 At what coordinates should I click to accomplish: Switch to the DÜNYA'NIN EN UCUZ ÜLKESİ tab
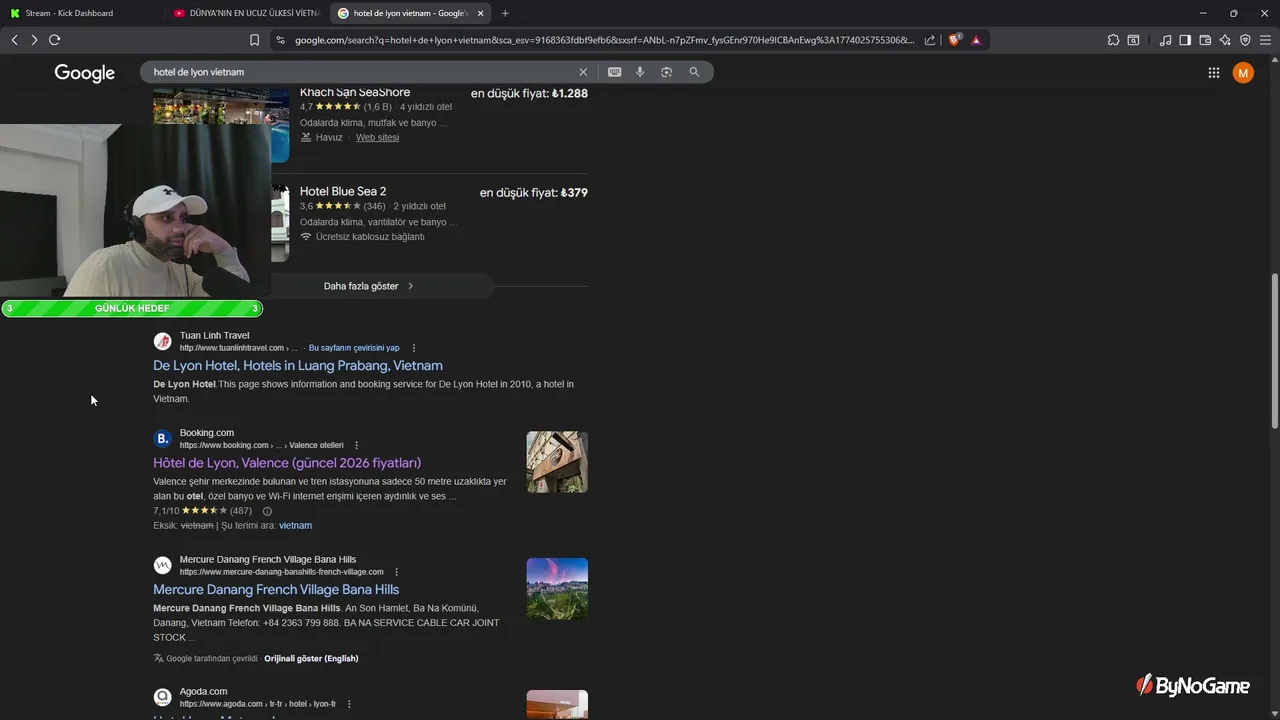pyautogui.click(x=246, y=13)
